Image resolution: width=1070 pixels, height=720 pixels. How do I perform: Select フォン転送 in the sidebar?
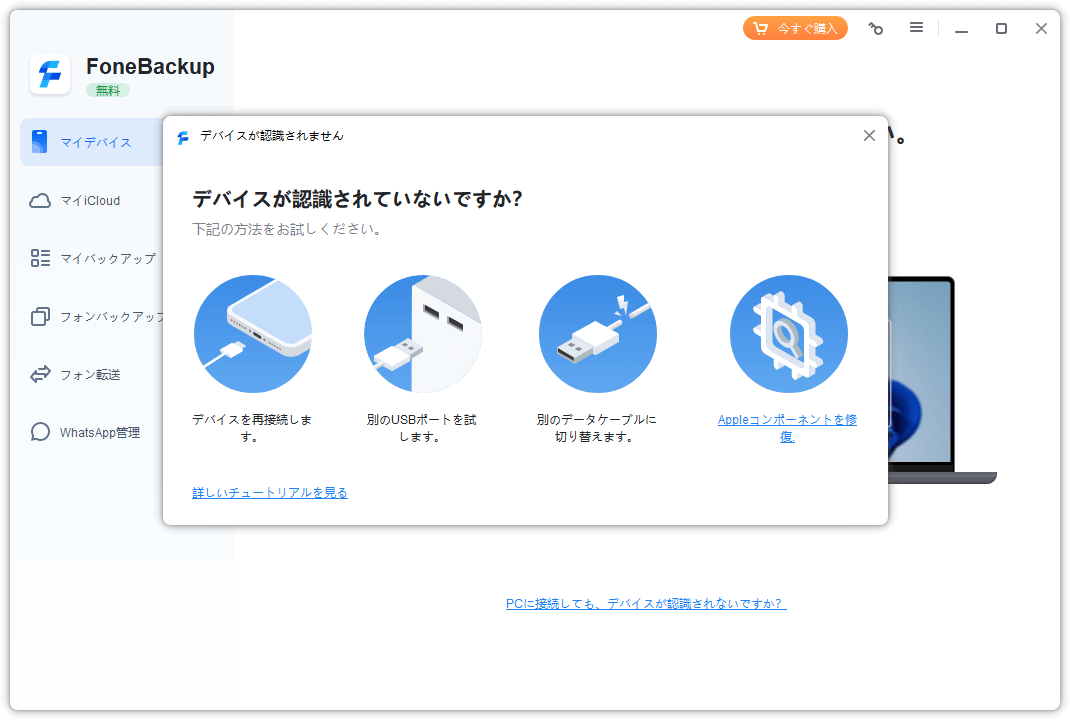pos(90,375)
